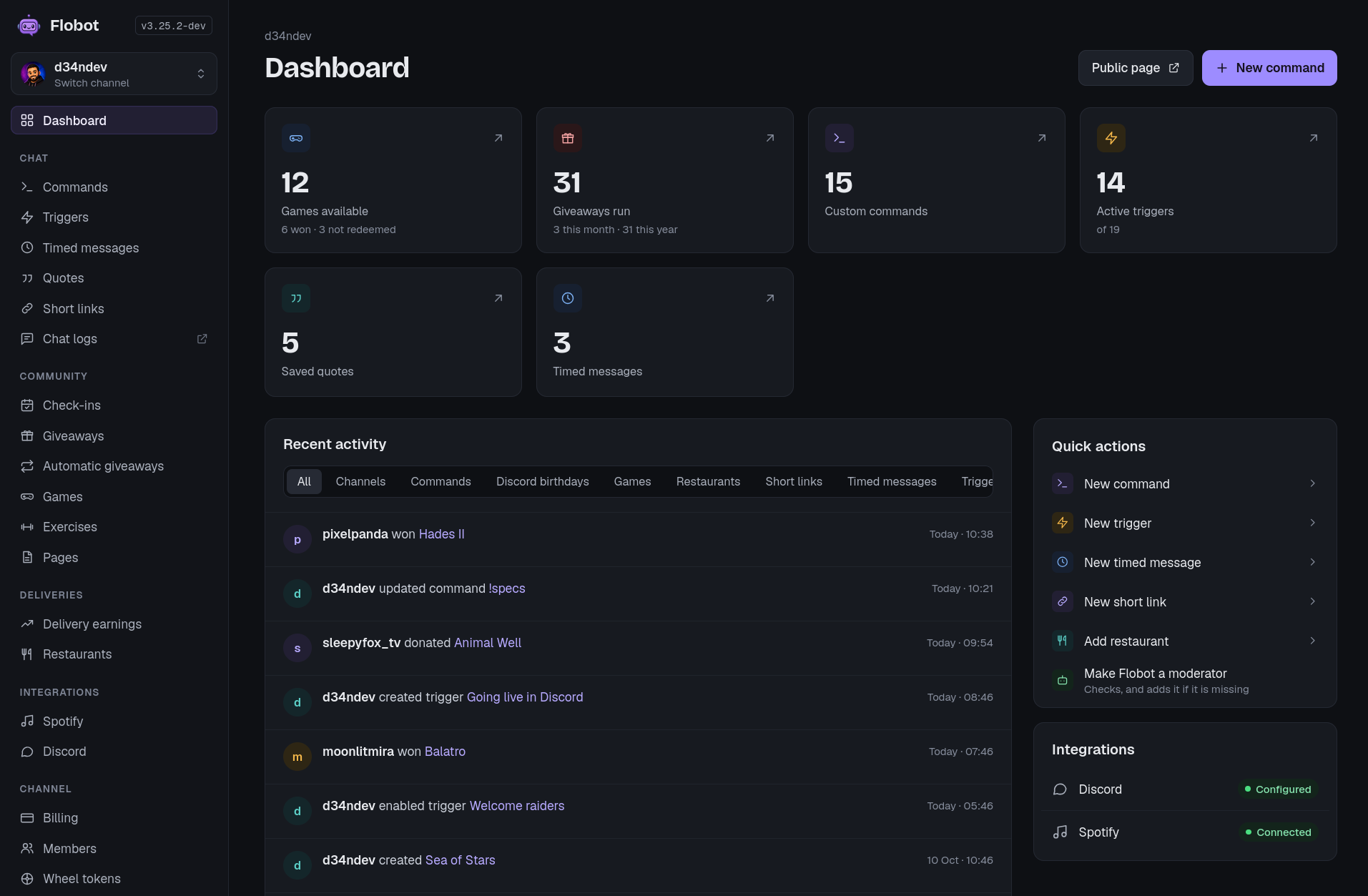Click Chat logs external link icon
Viewport: 1368px width, 896px height.
point(202,339)
